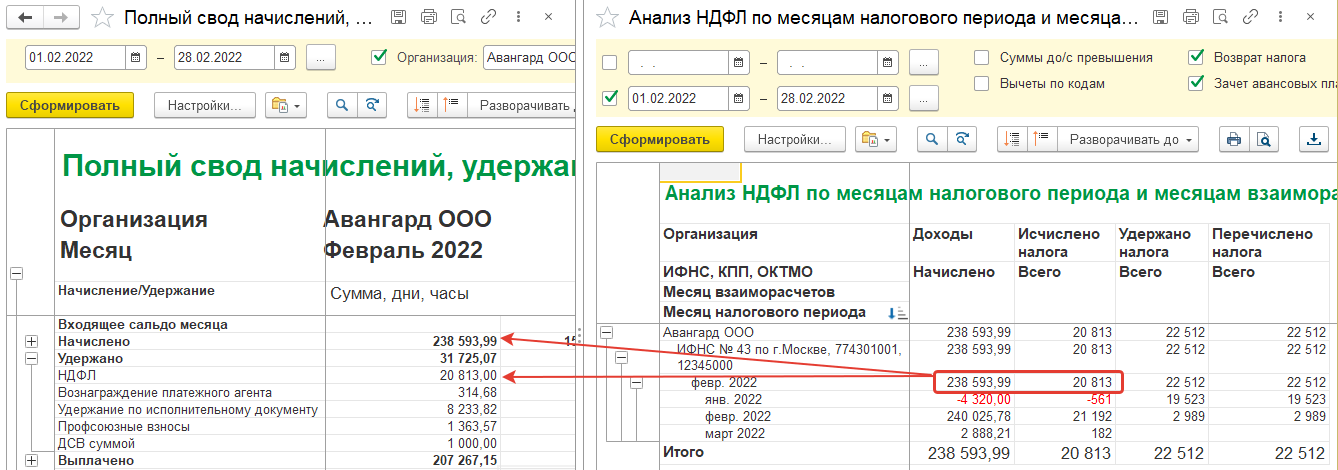Expand all groups icon in Полный свод toolbar
The image size is (1338, 470).
[x=450, y=105]
